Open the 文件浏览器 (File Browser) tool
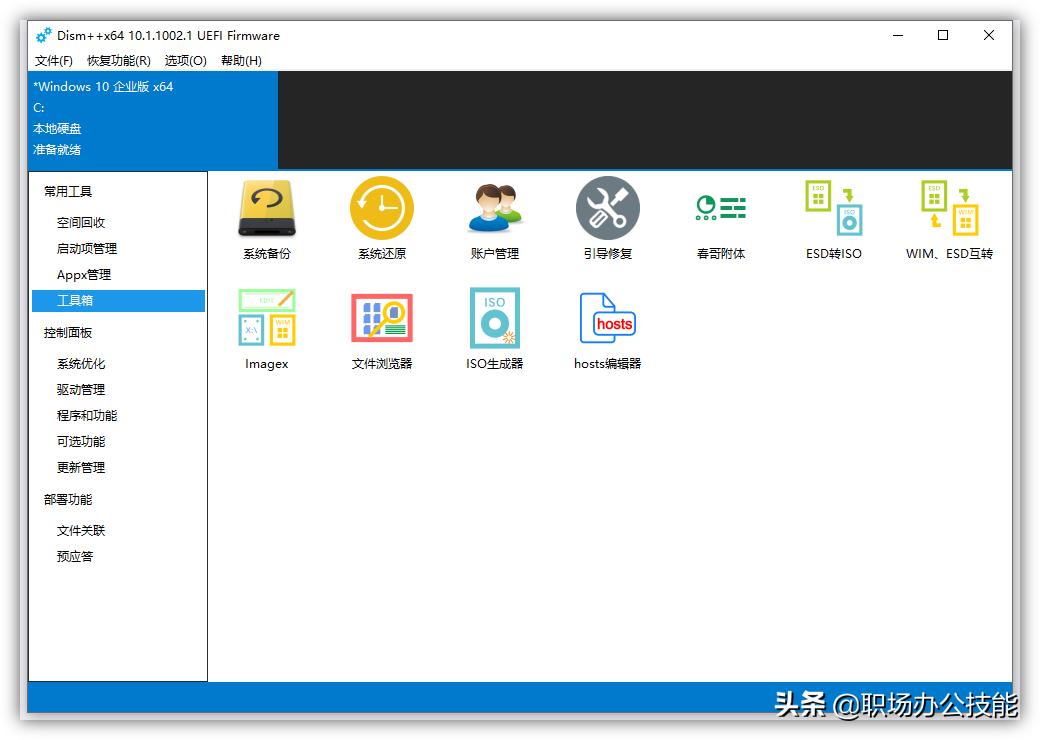 click(380, 328)
